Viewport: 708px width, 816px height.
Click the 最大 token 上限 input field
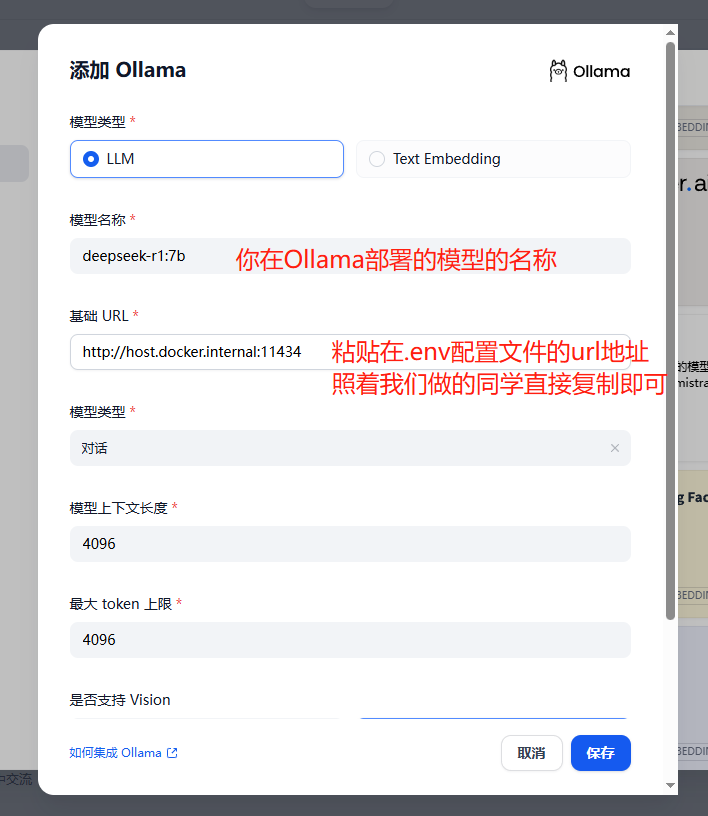coord(350,640)
